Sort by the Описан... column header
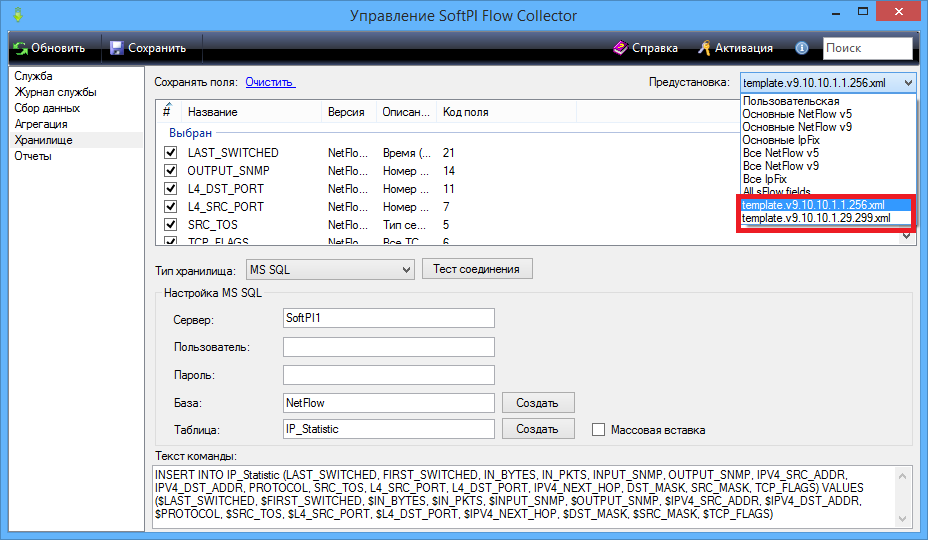928x540 pixels. point(406,112)
